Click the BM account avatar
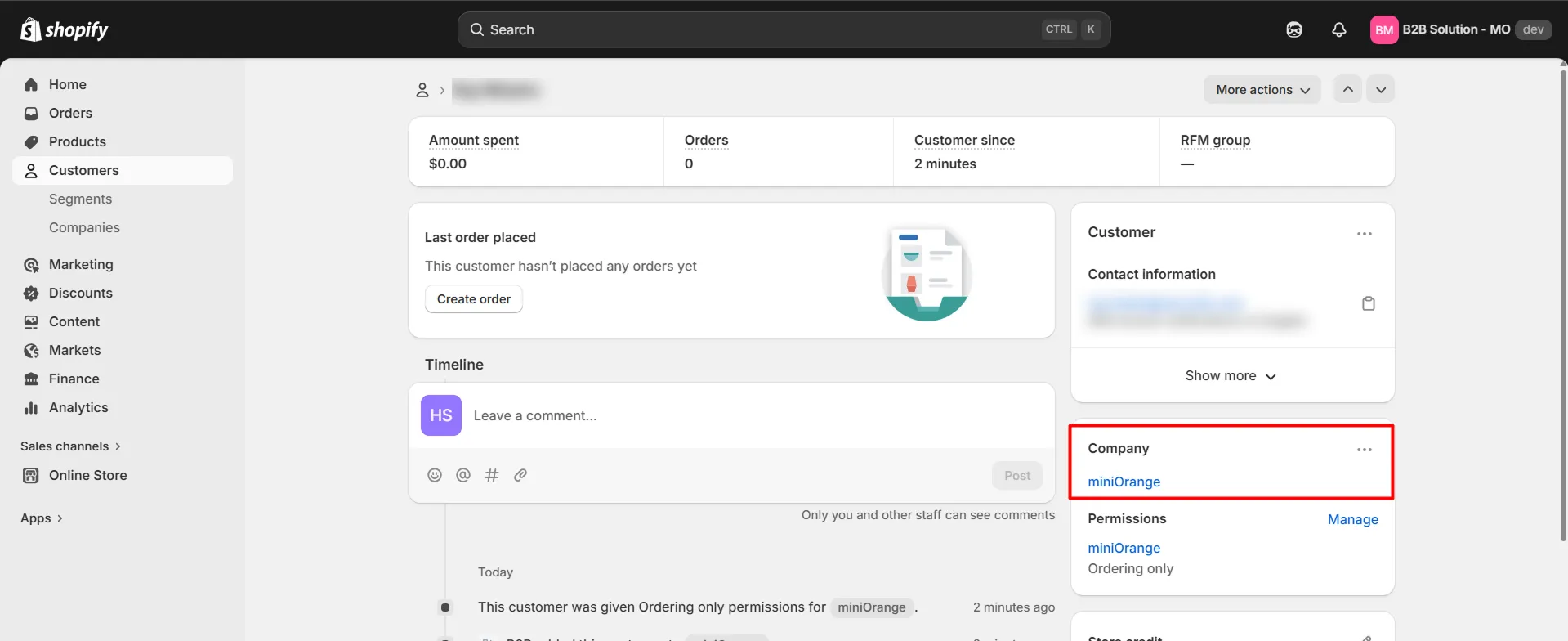The image size is (1568, 641). 1384,30
